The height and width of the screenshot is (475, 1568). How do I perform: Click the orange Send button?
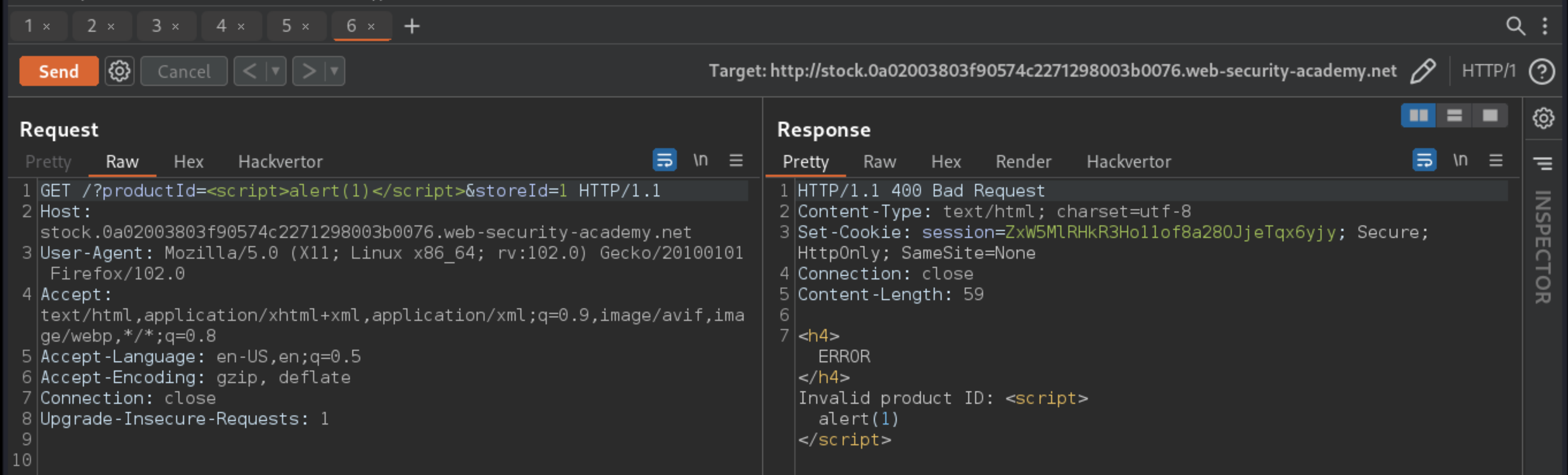(x=59, y=71)
